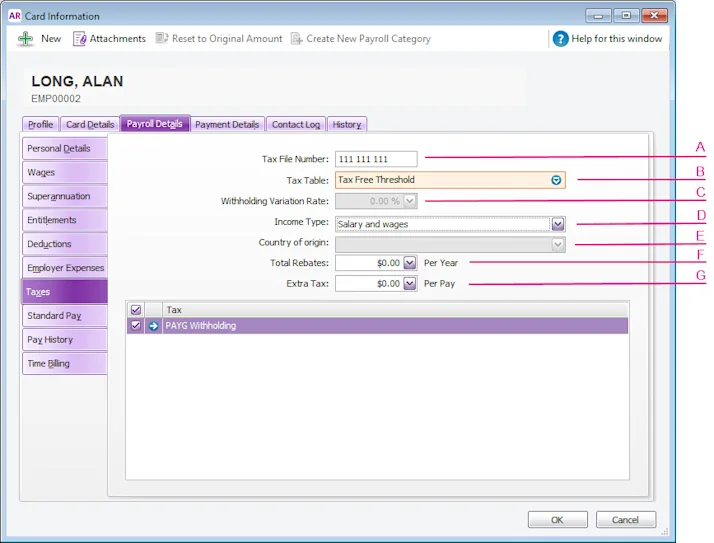Screen dimensions: 714x543
Task: Open the Standard Pay section
Action: point(65,316)
